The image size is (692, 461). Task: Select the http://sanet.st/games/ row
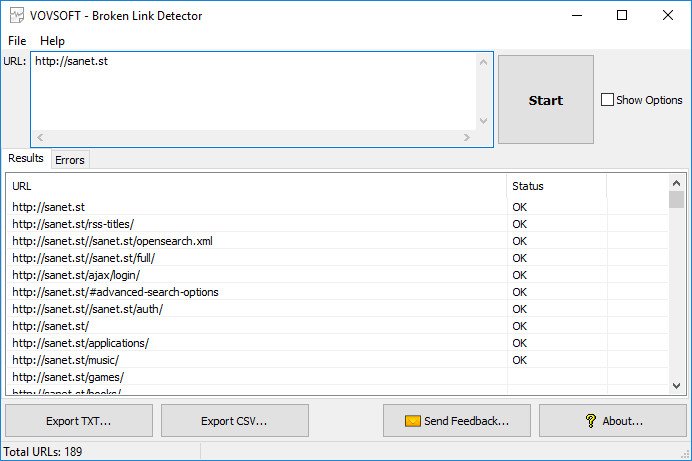(x=338, y=377)
